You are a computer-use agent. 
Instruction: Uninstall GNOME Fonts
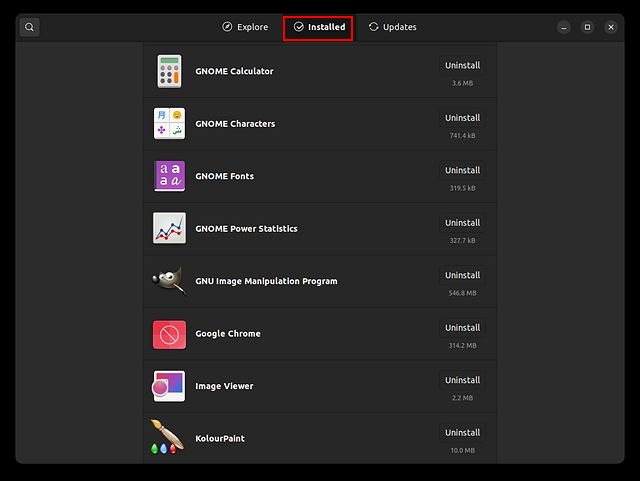click(462, 170)
